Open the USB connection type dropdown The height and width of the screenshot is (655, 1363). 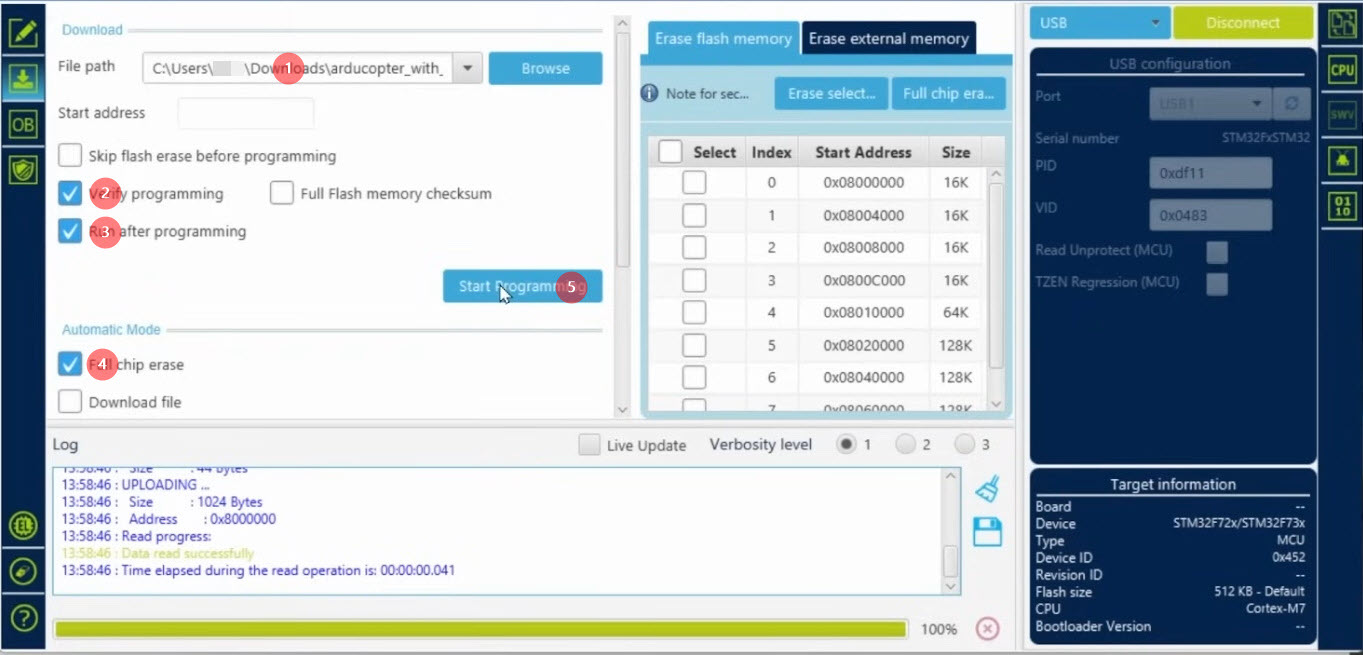(x=1099, y=23)
